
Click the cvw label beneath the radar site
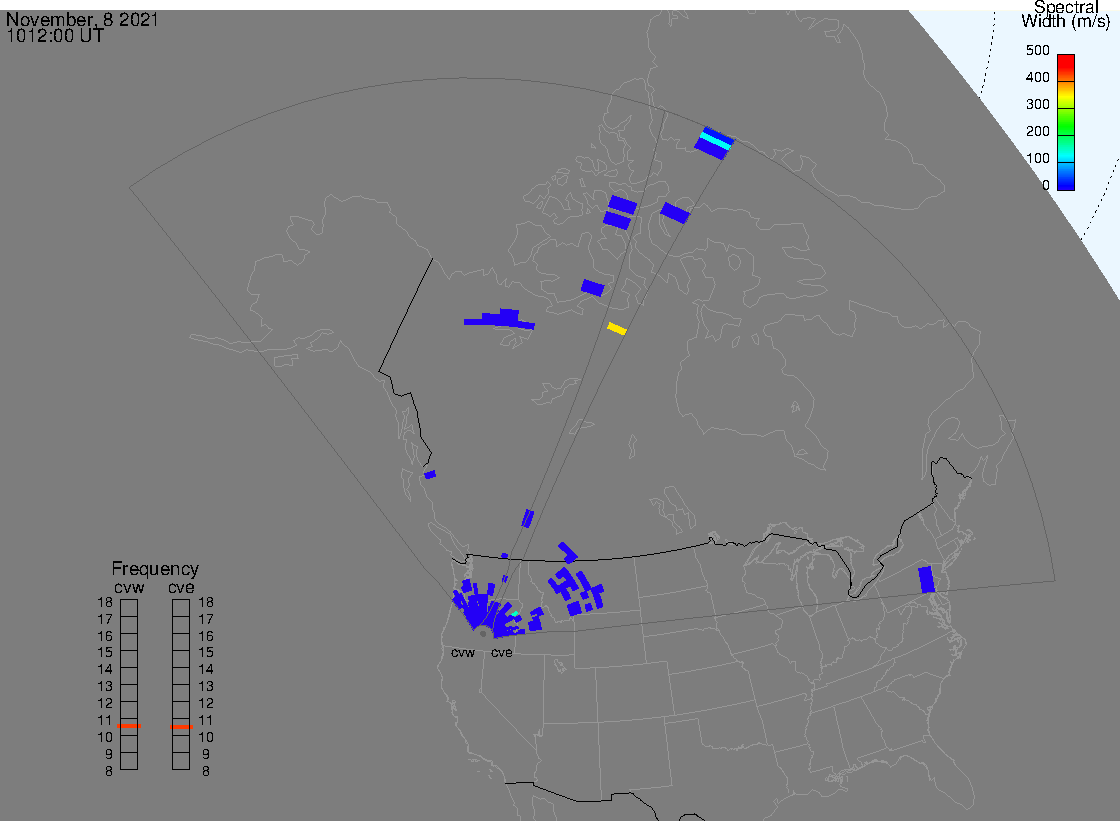(462, 653)
